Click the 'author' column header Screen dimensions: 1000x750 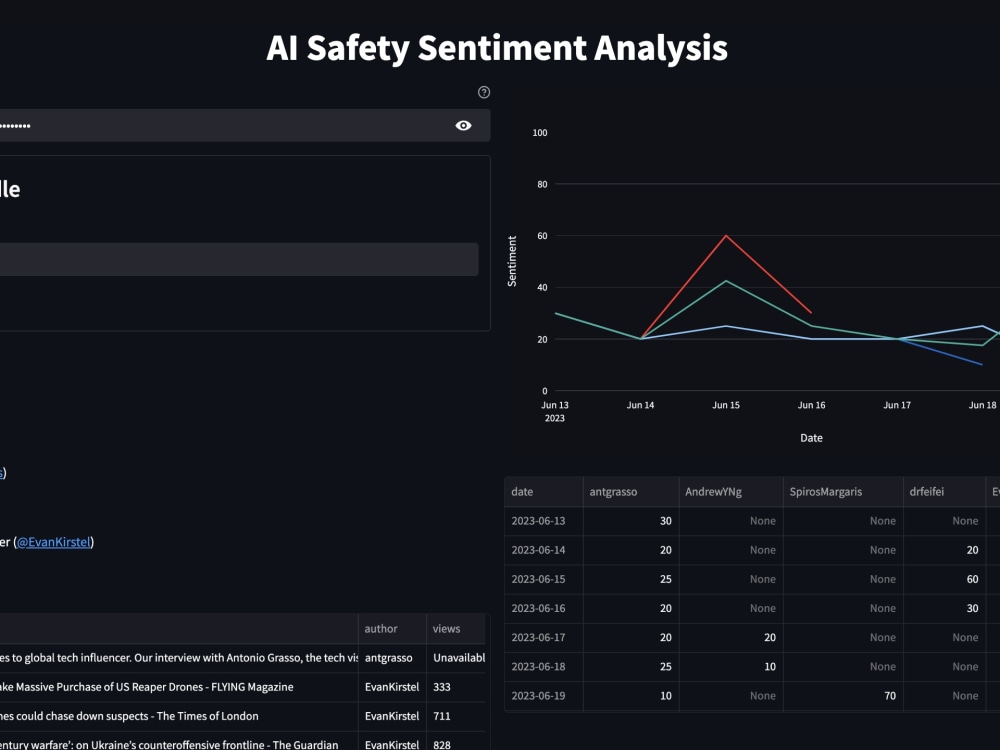click(x=392, y=629)
